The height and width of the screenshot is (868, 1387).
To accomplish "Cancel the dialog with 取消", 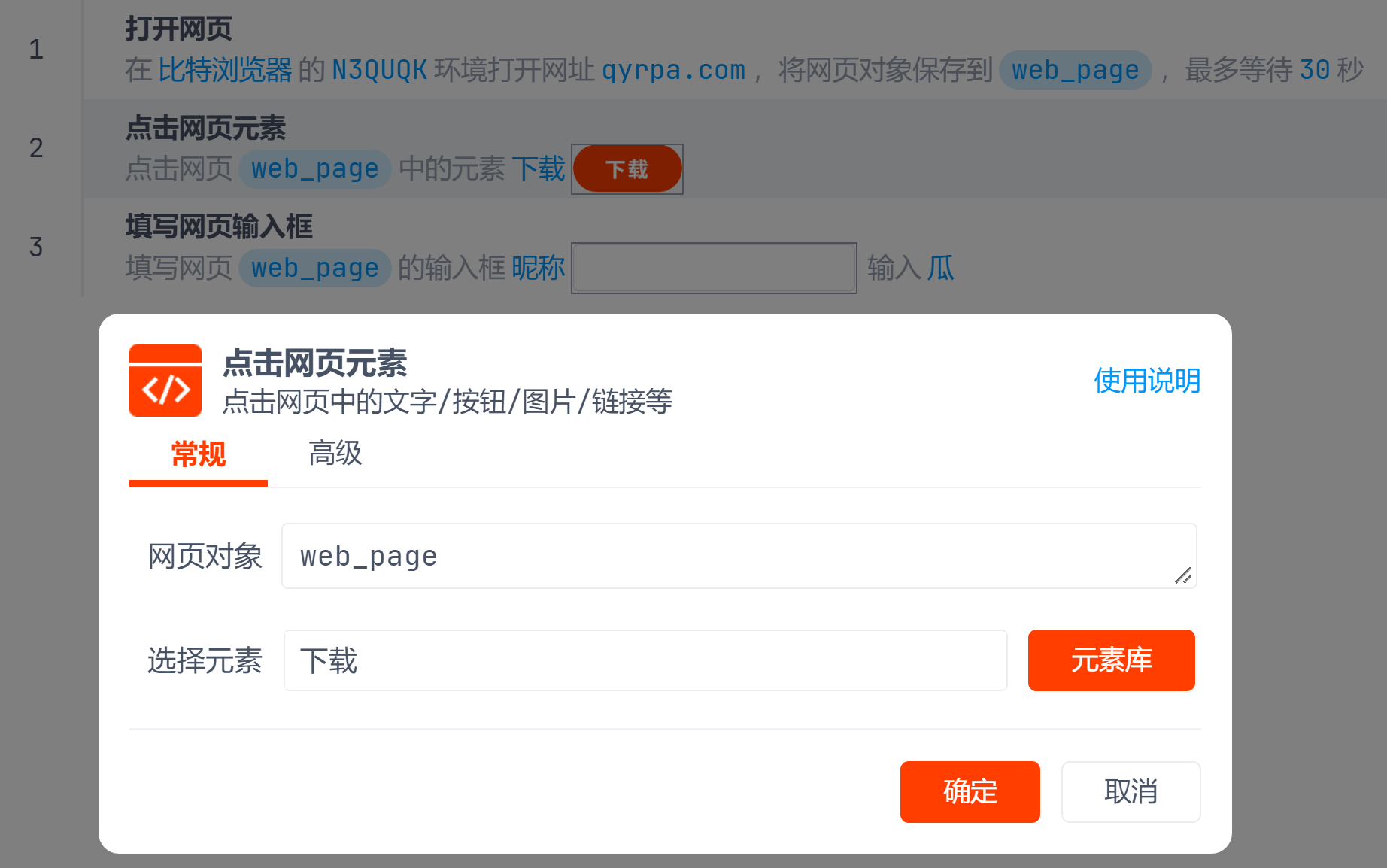I will tap(1131, 792).
